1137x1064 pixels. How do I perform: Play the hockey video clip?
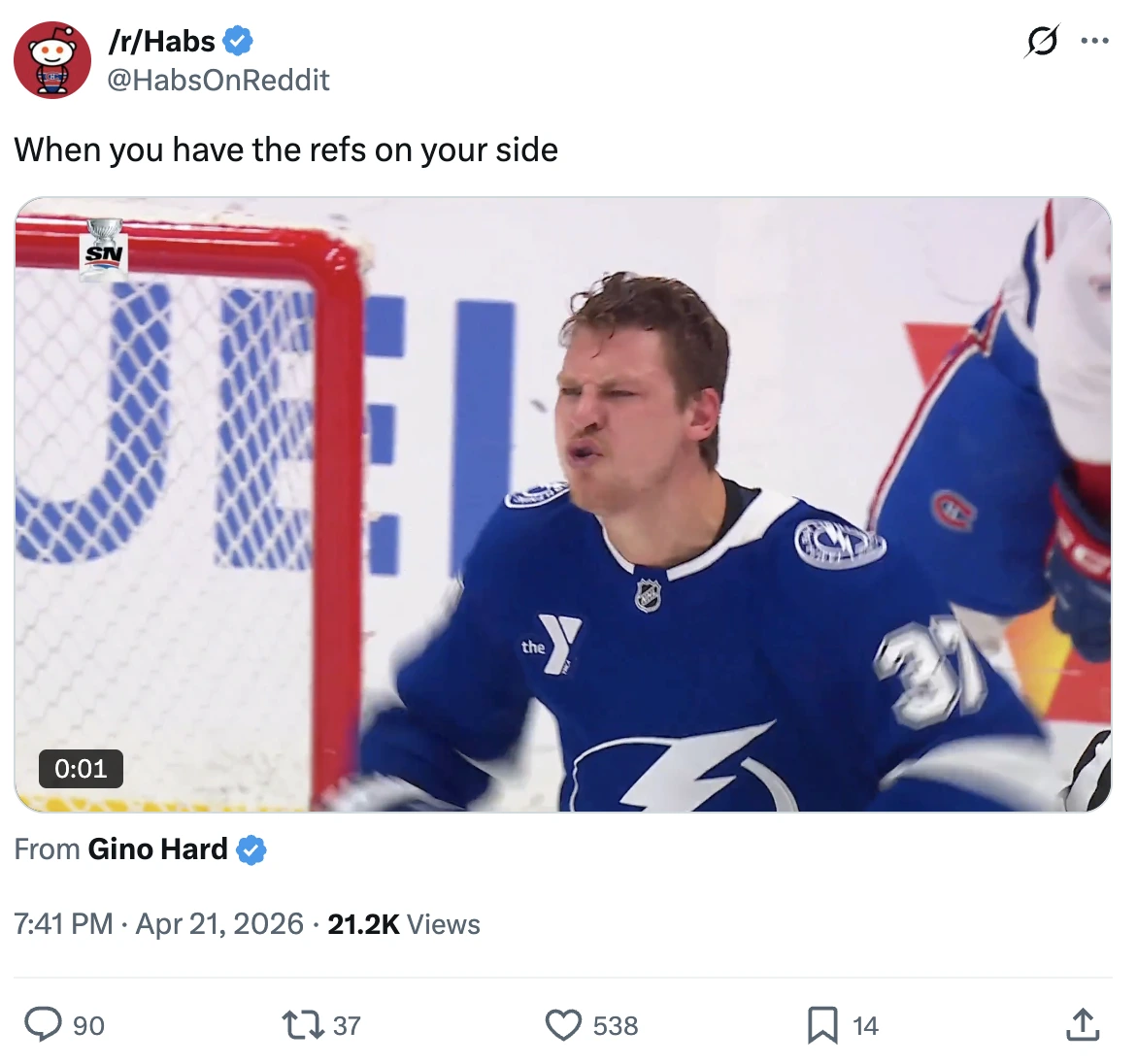pos(563,504)
